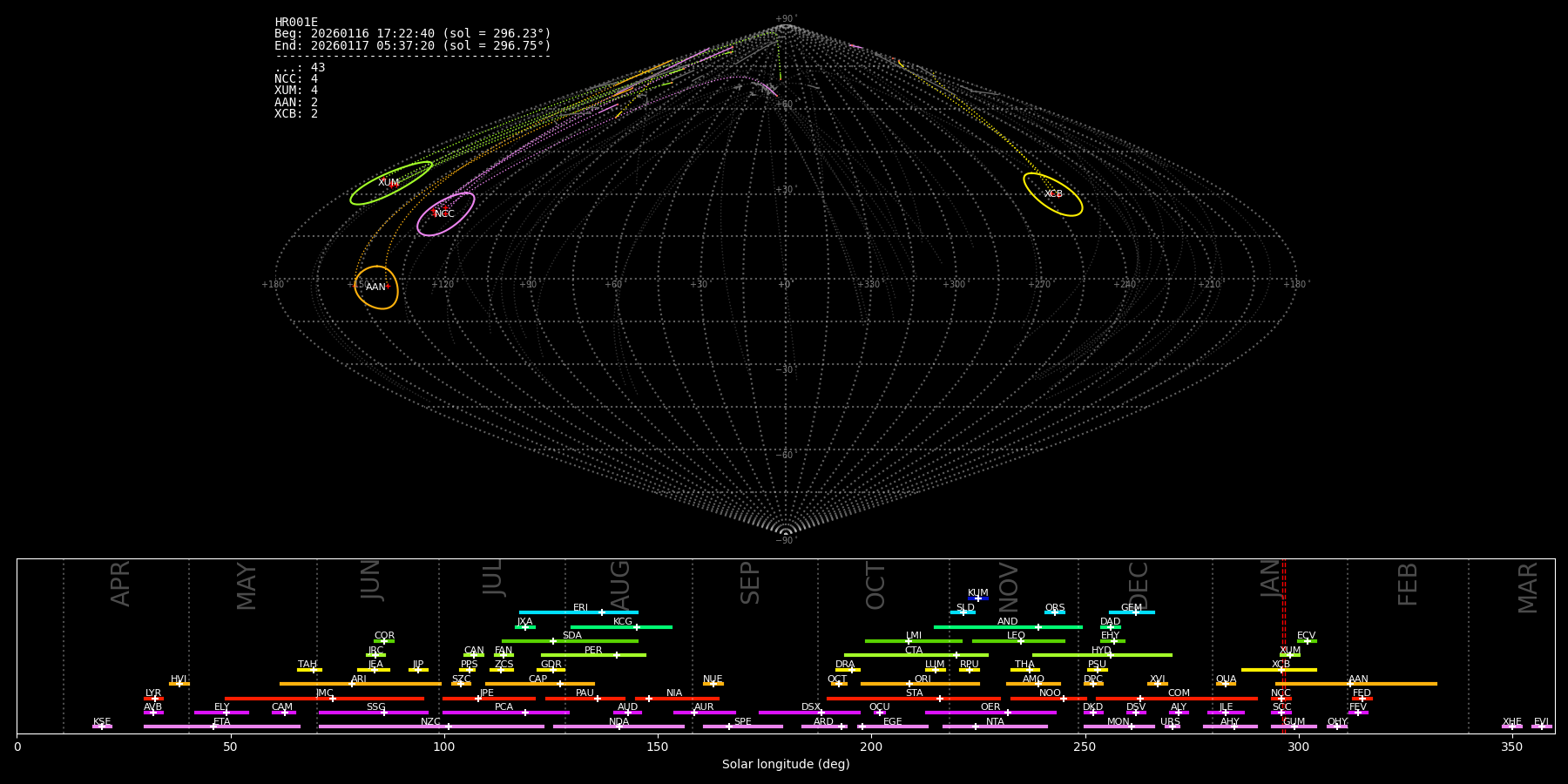Select the LYR shower bar
Viewport: 1568px width, 784px height.
tap(153, 698)
